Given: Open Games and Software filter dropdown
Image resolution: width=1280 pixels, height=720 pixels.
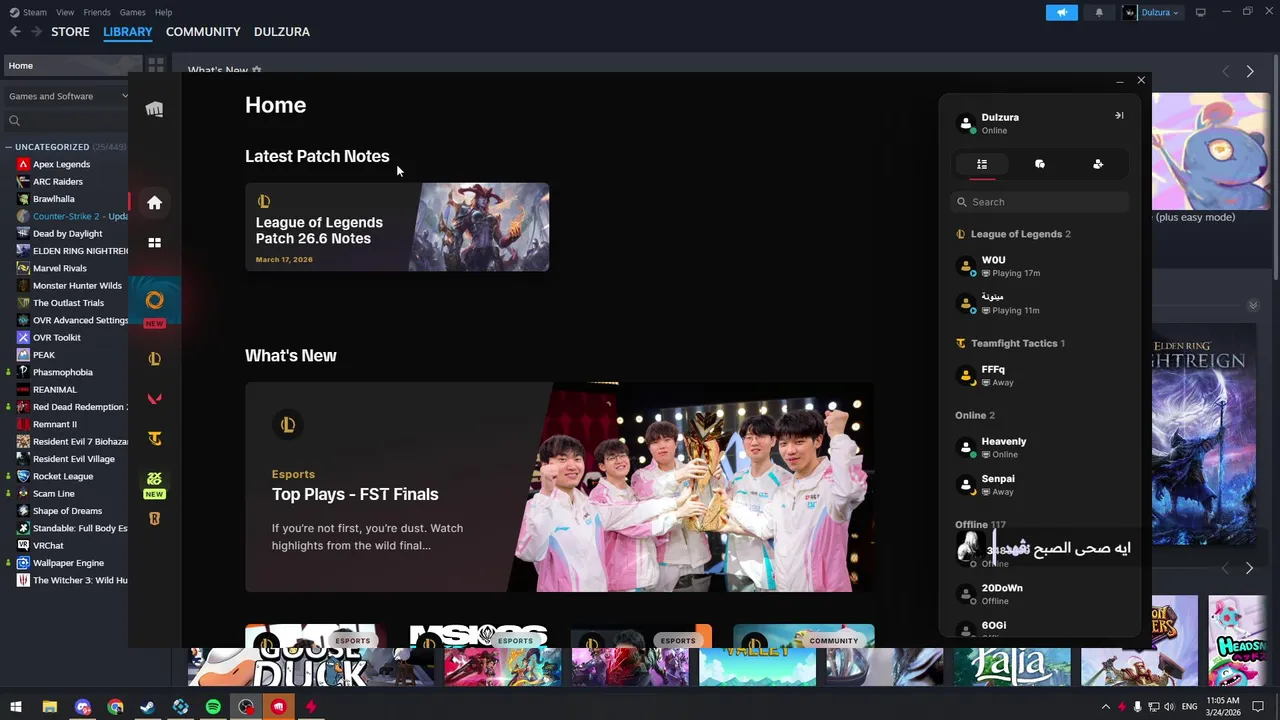Looking at the screenshot, I should pyautogui.click(x=67, y=96).
